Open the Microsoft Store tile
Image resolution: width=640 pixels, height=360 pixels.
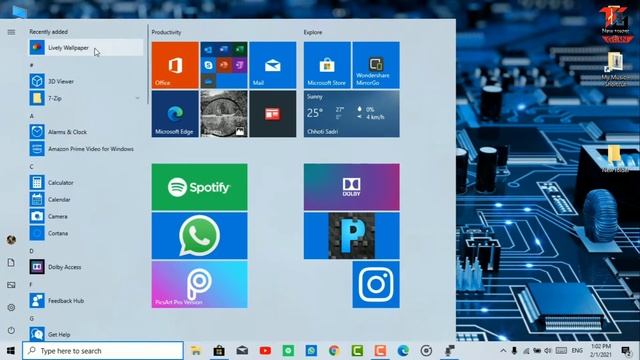tap(327, 65)
